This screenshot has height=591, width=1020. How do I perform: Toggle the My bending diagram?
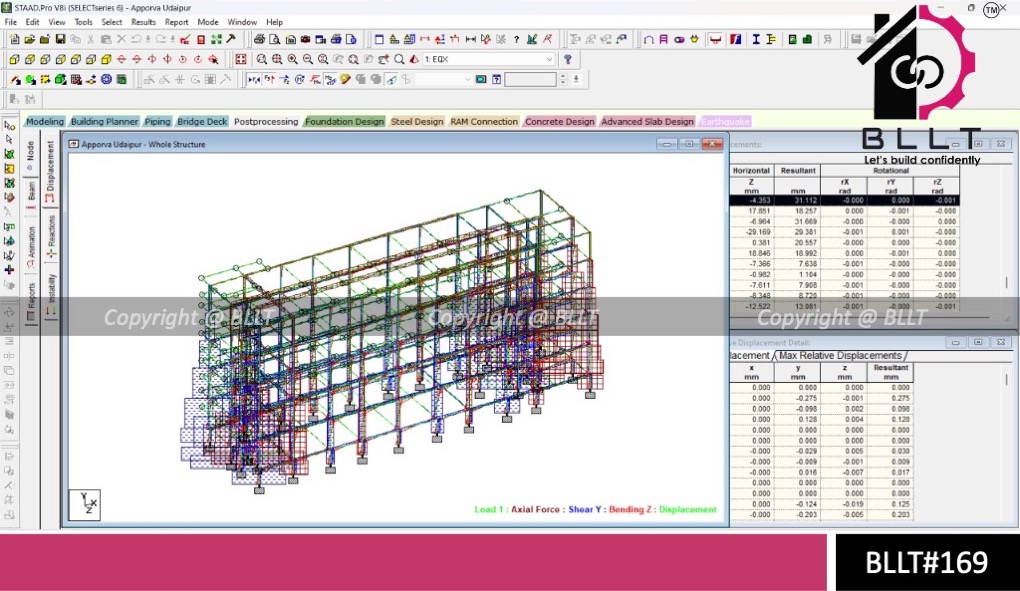pyautogui.click(x=315, y=79)
